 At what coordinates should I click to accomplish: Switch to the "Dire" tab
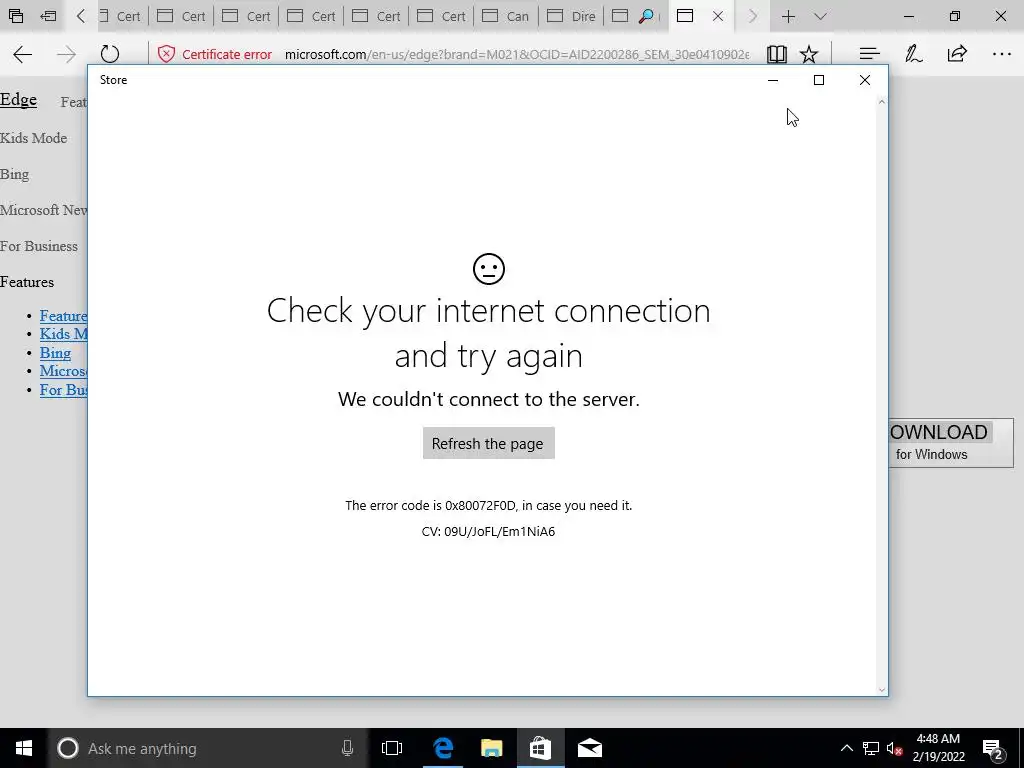(571, 16)
